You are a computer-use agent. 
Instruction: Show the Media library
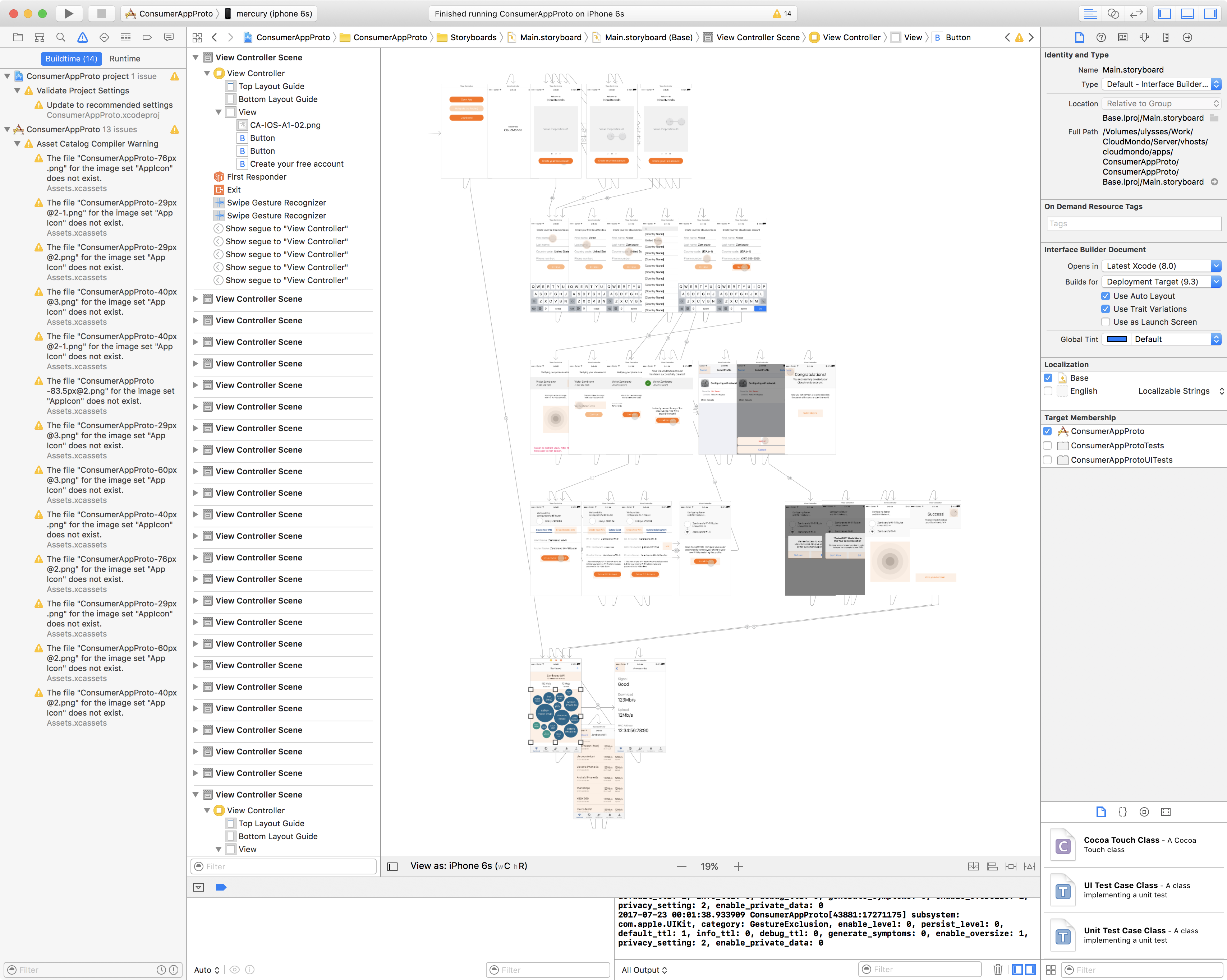click(x=1166, y=812)
